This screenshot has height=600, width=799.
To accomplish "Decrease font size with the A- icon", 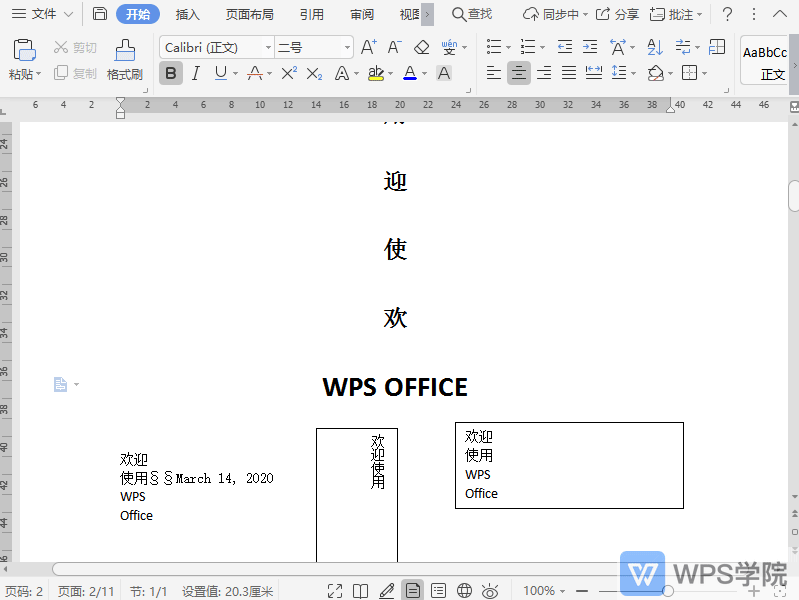I will click(x=394, y=47).
